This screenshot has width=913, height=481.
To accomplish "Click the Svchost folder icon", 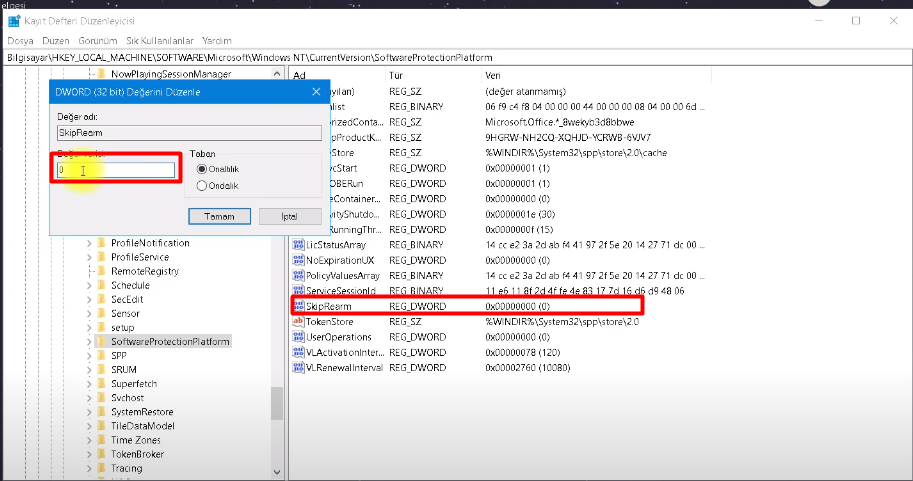I will click(x=101, y=398).
